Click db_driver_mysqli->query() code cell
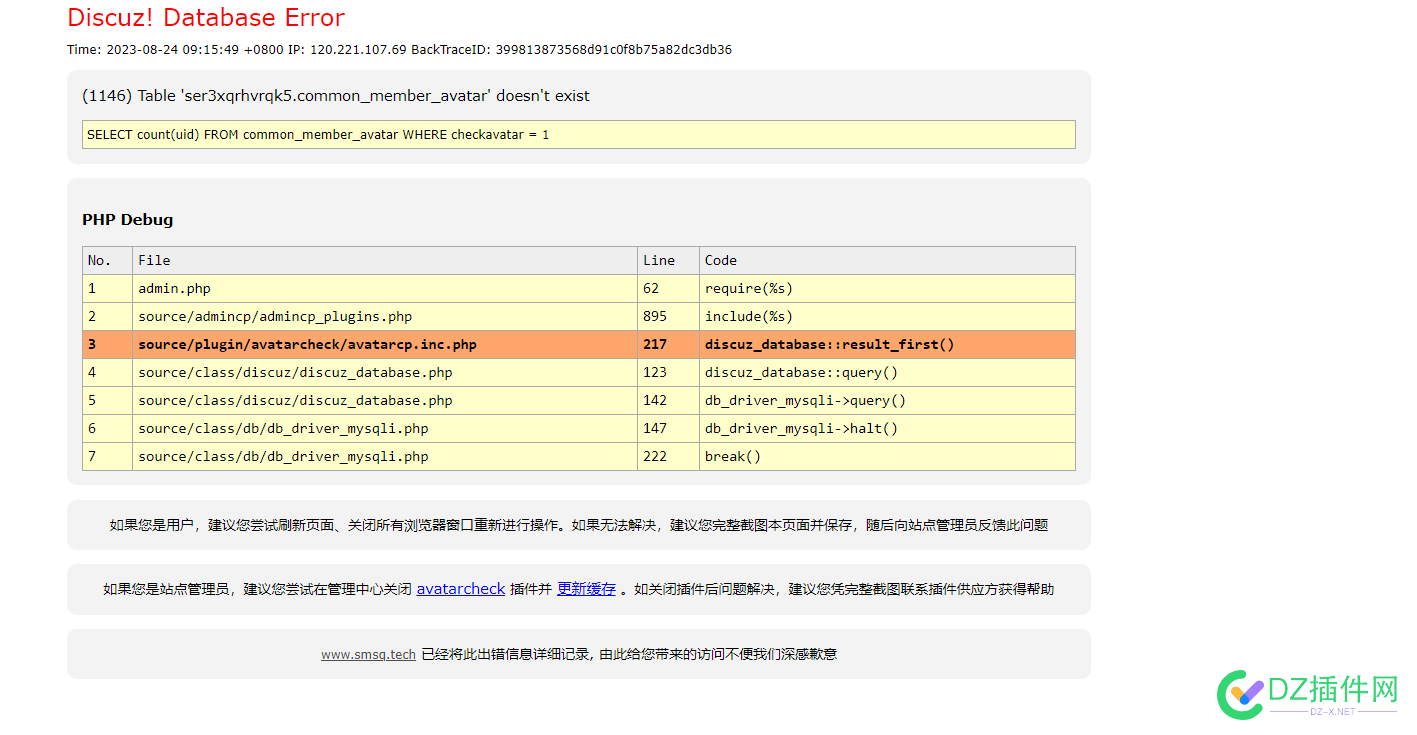The width and height of the screenshot is (1417, 735). [888, 400]
